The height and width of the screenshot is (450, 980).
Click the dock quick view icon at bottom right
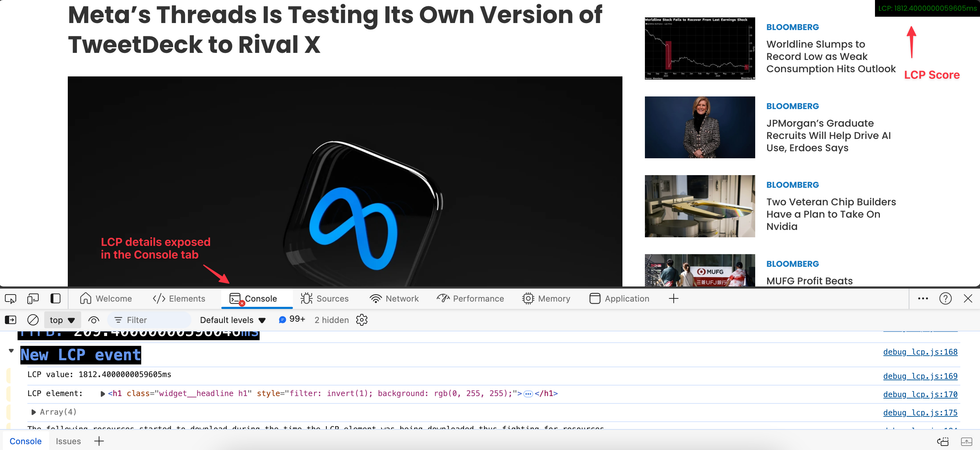click(943, 441)
